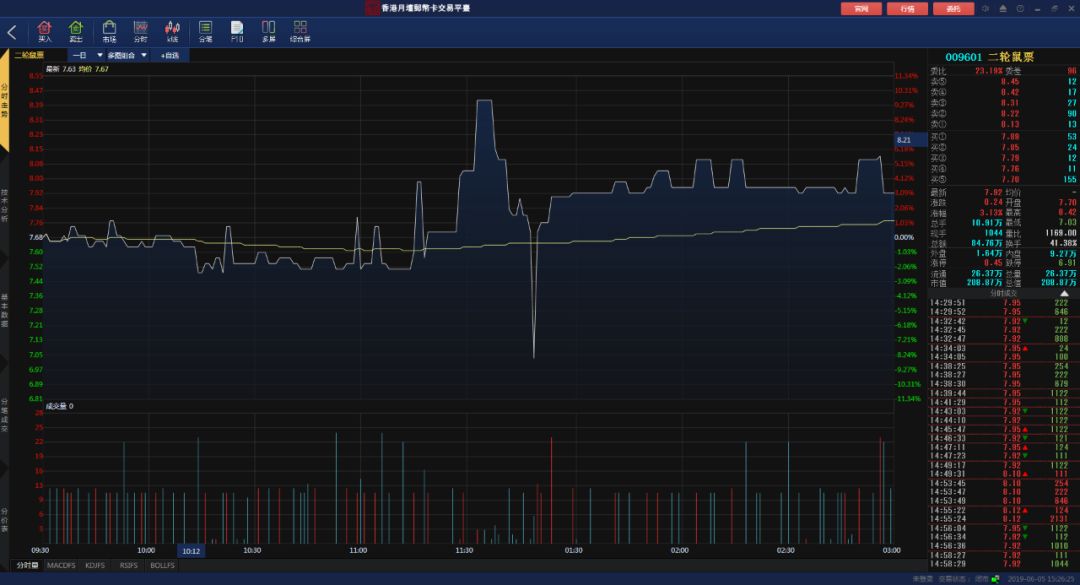Click the 二轮鼠票 name in quote panel
1080x585 pixels.
click(x=1011, y=57)
